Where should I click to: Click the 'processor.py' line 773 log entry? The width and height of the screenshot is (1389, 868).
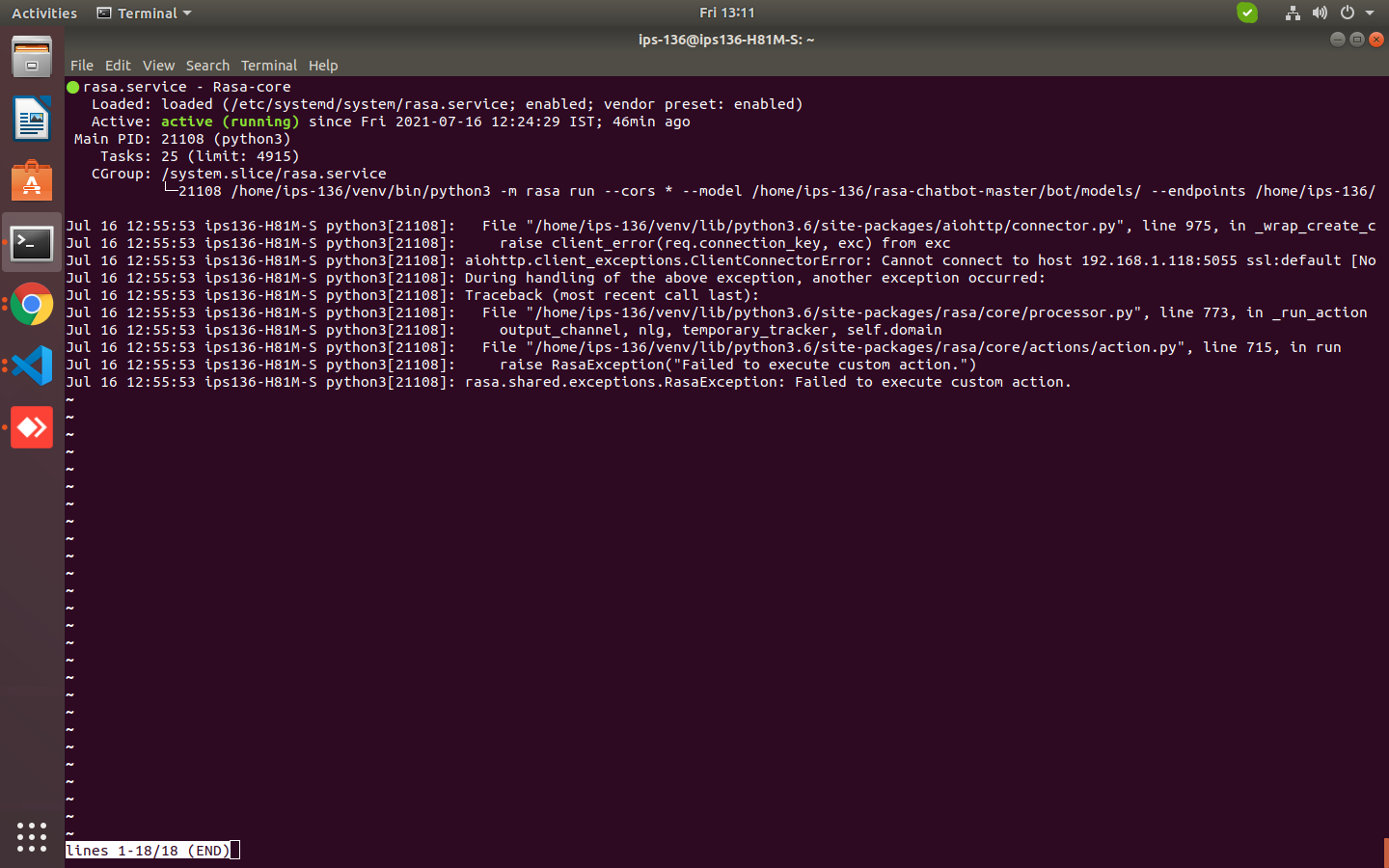click(x=717, y=312)
